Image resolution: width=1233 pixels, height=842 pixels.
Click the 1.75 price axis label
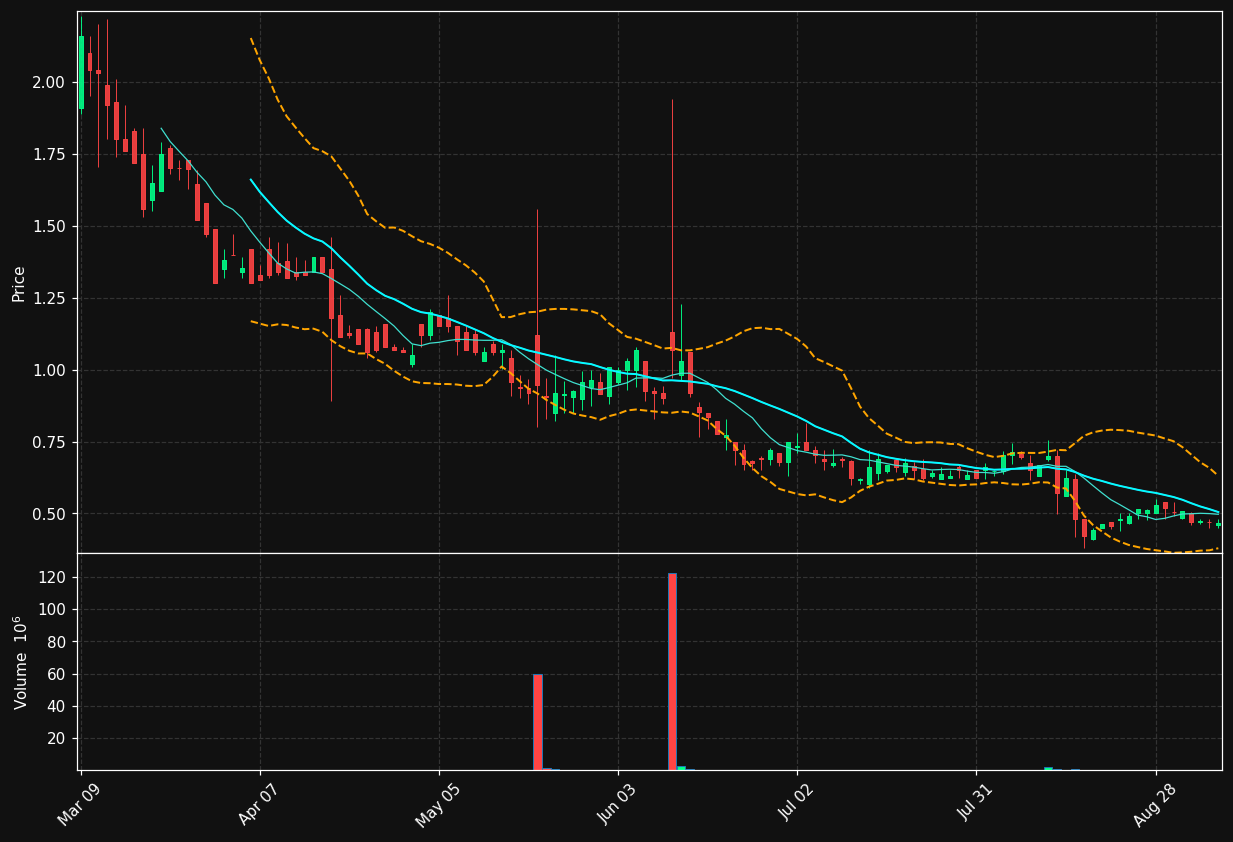[x=49, y=154]
